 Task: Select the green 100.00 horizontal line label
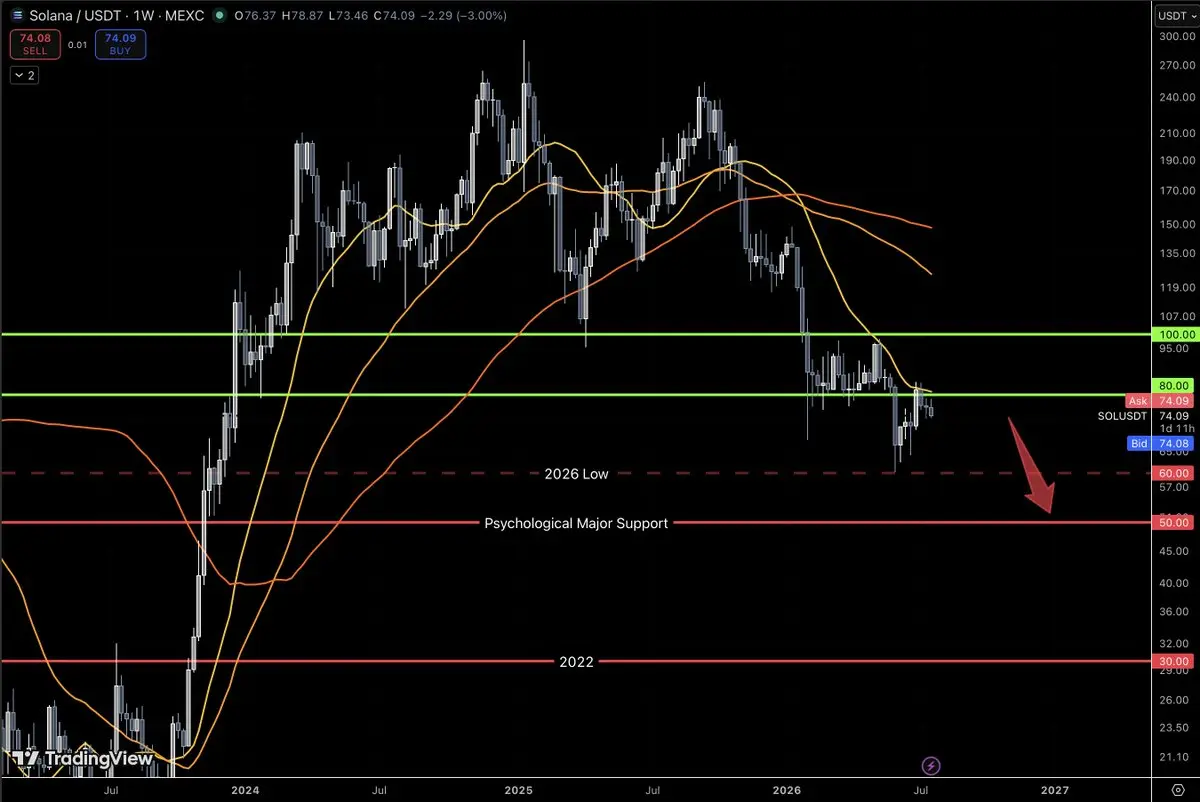click(x=1174, y=334)
